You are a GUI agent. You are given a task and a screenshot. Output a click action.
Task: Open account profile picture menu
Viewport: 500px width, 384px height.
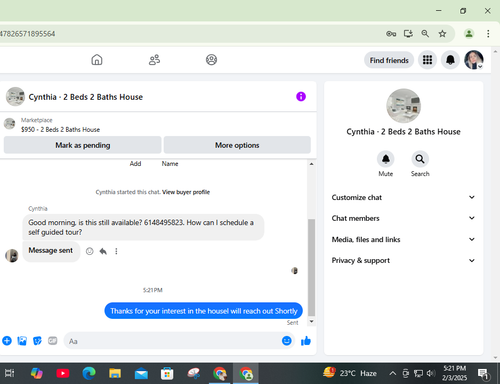[474, 60]
